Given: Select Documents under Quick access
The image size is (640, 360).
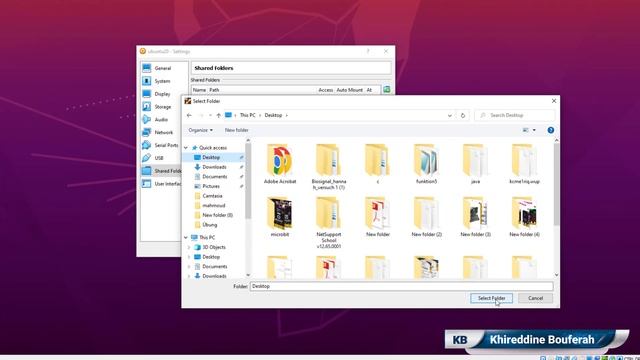Looking at the screenshot, I should (215, 177).
